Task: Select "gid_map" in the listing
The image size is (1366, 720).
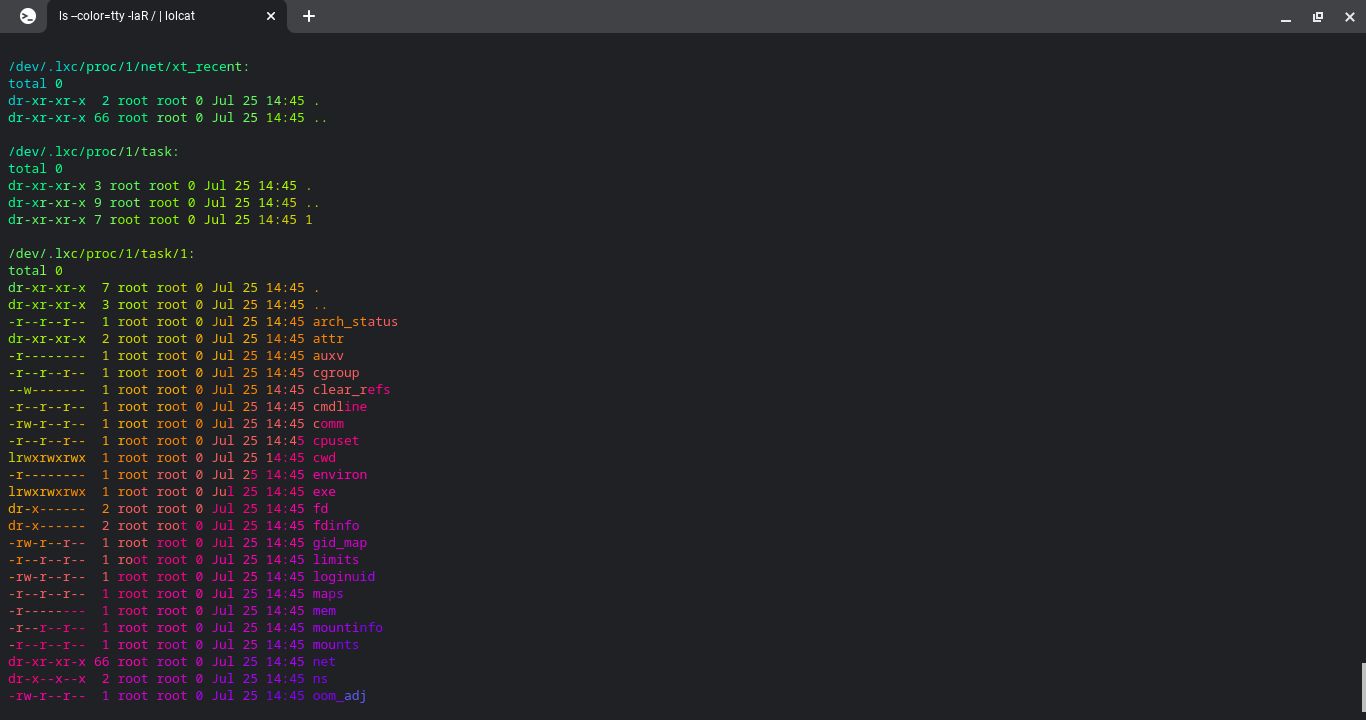Action: click(340, 542)
